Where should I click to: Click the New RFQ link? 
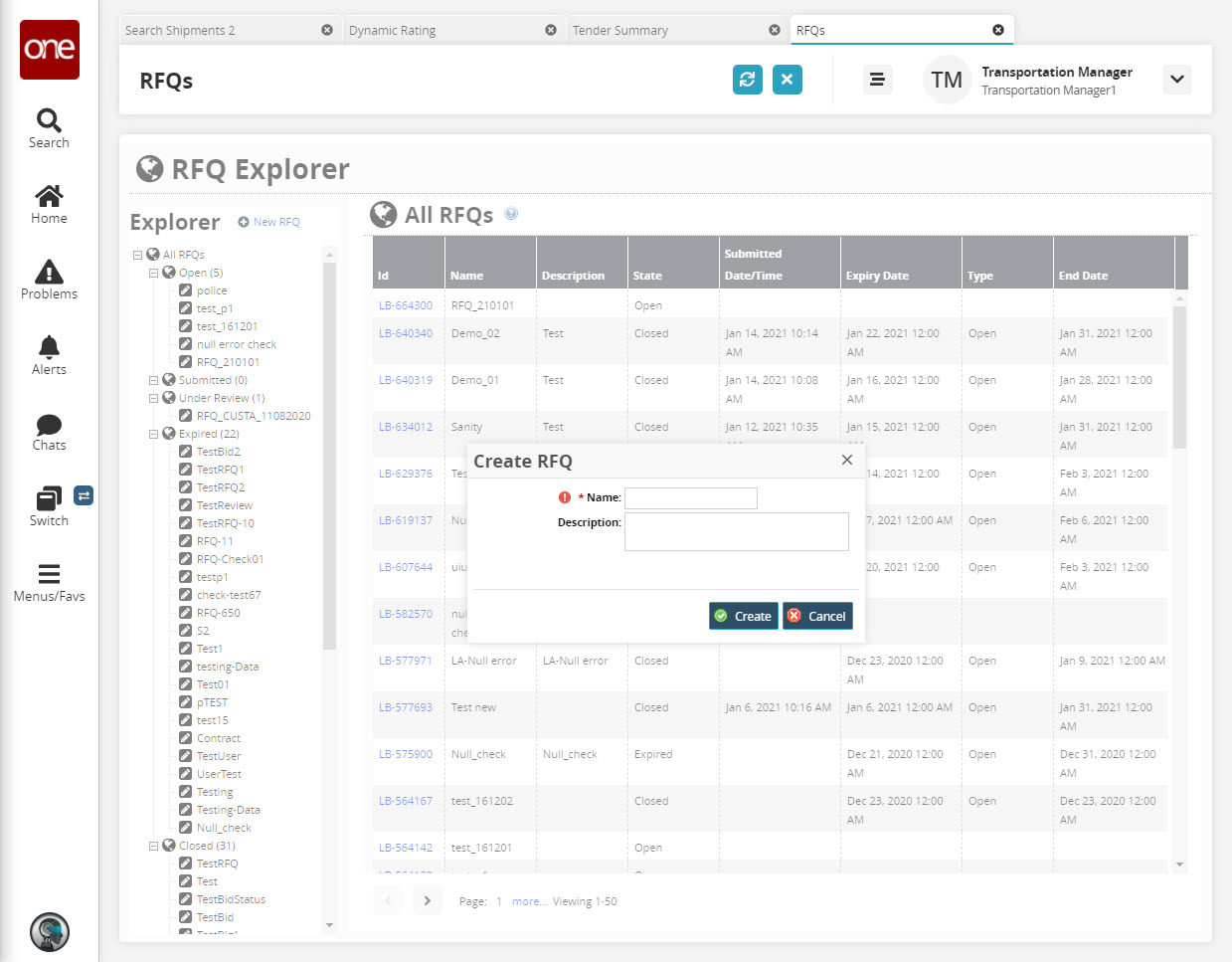tap(269, 222)
